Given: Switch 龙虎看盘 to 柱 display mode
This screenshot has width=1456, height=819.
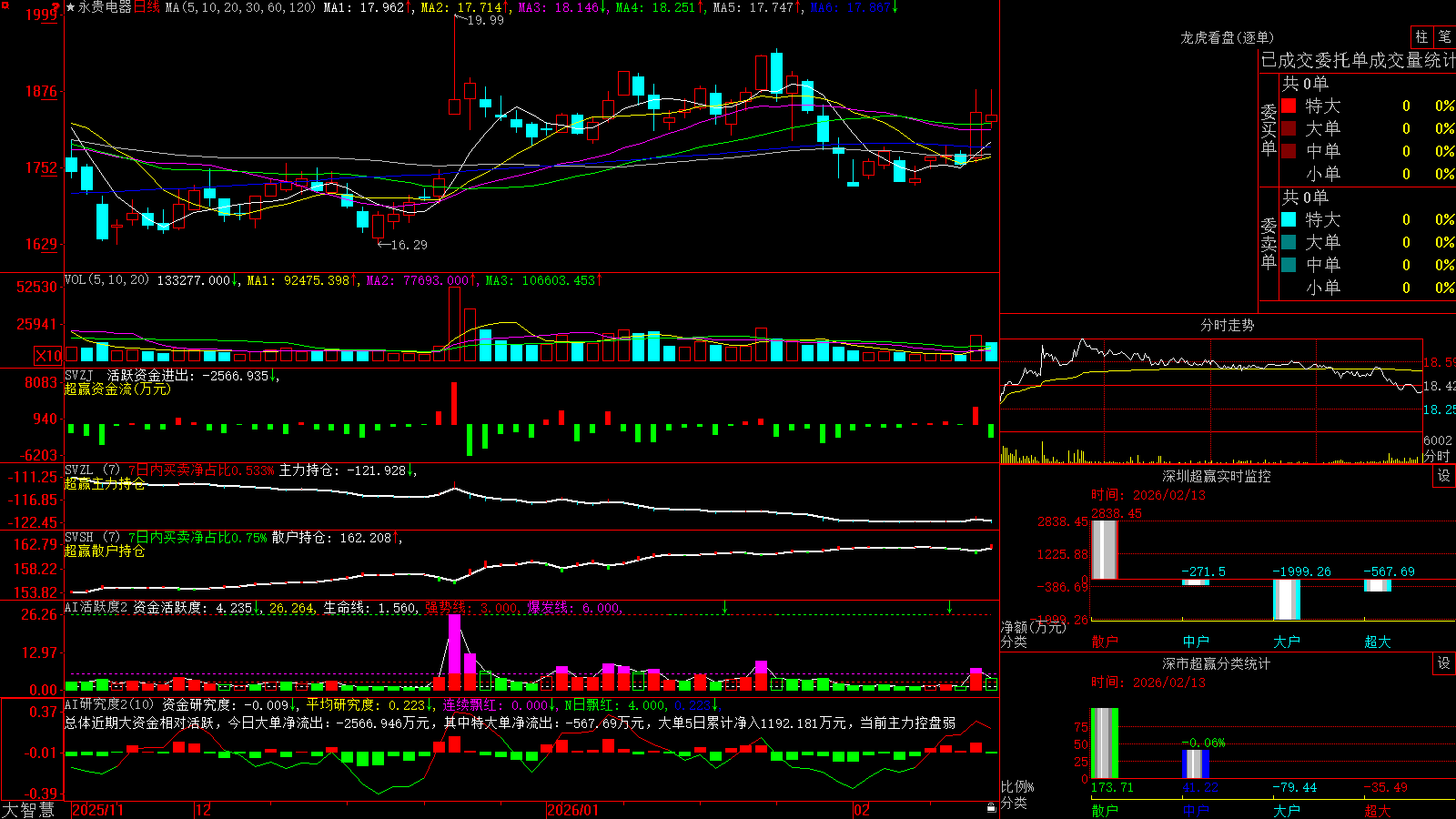Looking at the screenshot, I should pyautogui.click(x=1421, y=36).
